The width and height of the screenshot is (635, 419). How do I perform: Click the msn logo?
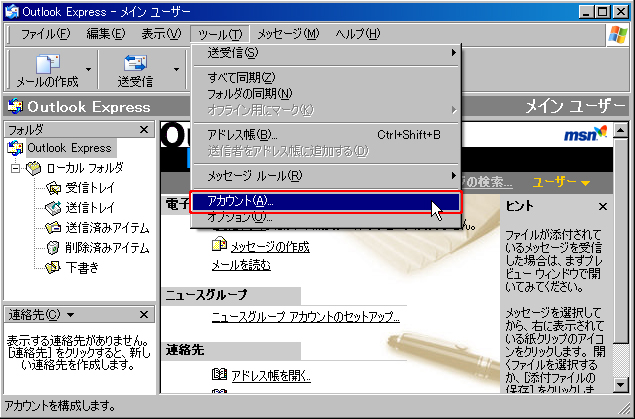tap(586, 134)
